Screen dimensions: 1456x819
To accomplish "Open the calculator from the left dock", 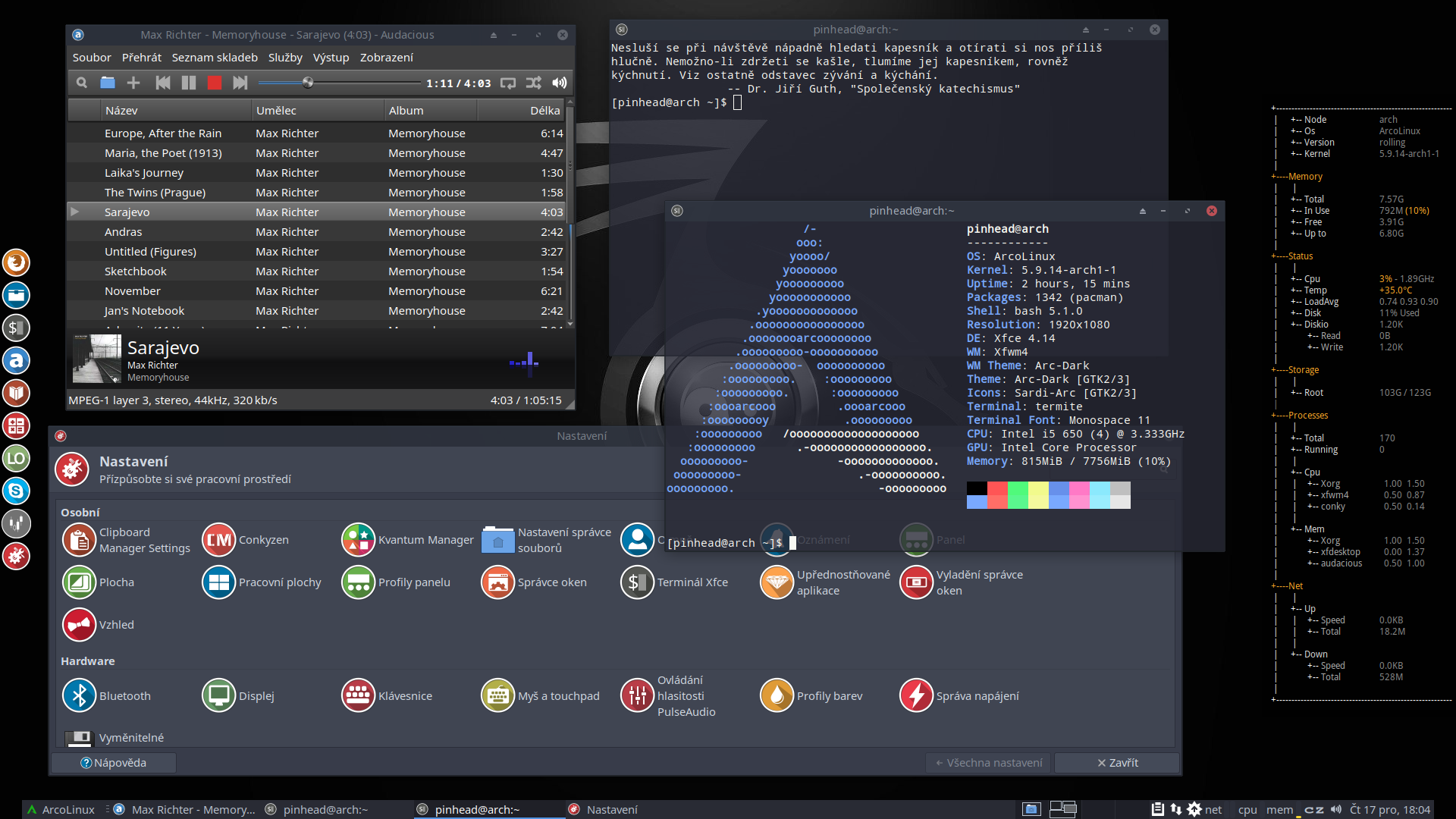I will pyautogui.click(x=16, y=425).
